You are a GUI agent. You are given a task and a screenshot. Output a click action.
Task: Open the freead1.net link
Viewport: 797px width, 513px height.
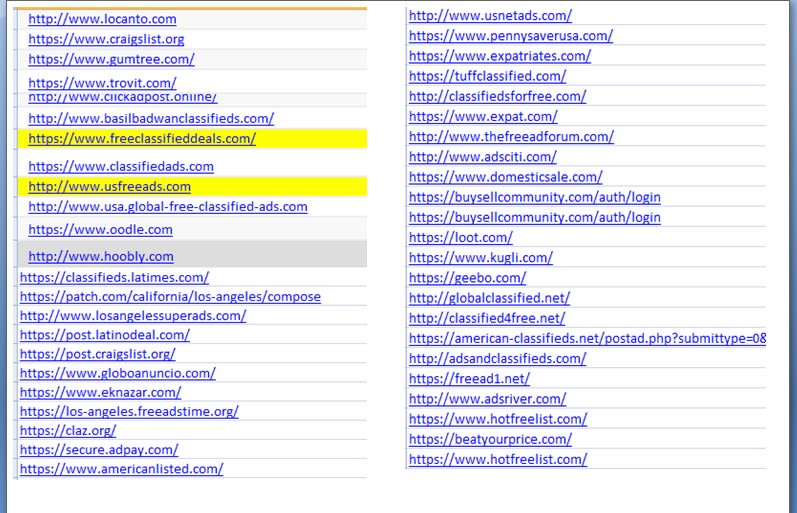click(469, 379)
